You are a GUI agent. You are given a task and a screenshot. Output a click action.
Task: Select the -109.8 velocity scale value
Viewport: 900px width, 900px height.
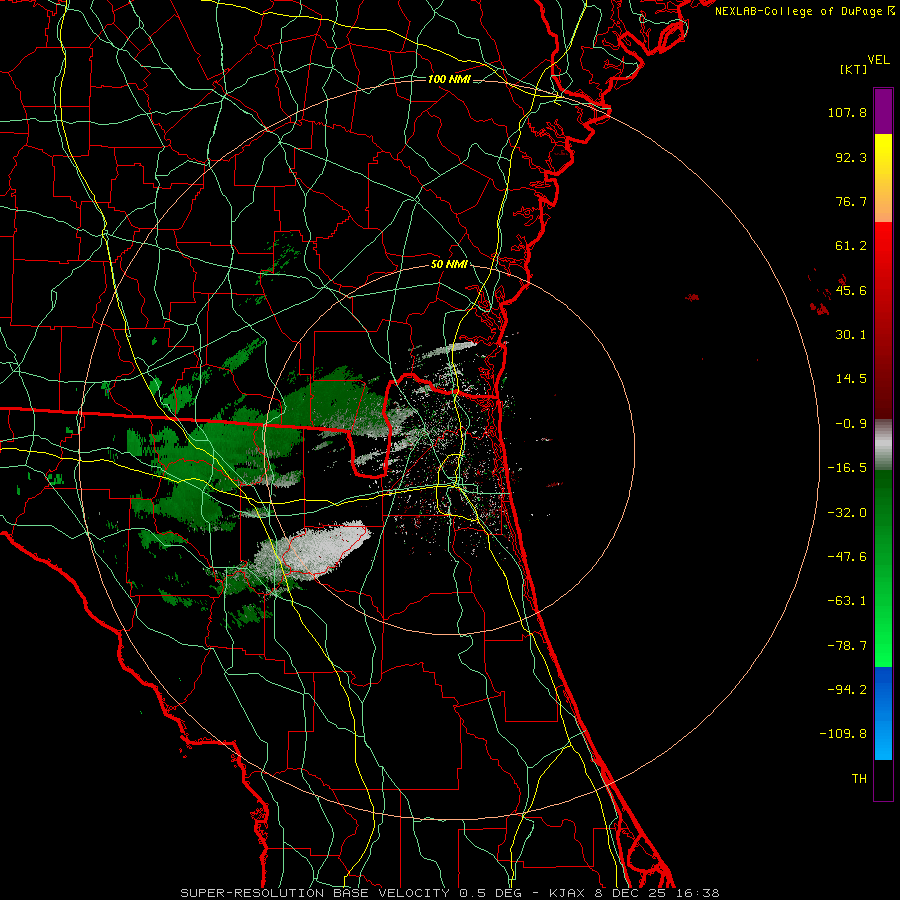point(843,734)
